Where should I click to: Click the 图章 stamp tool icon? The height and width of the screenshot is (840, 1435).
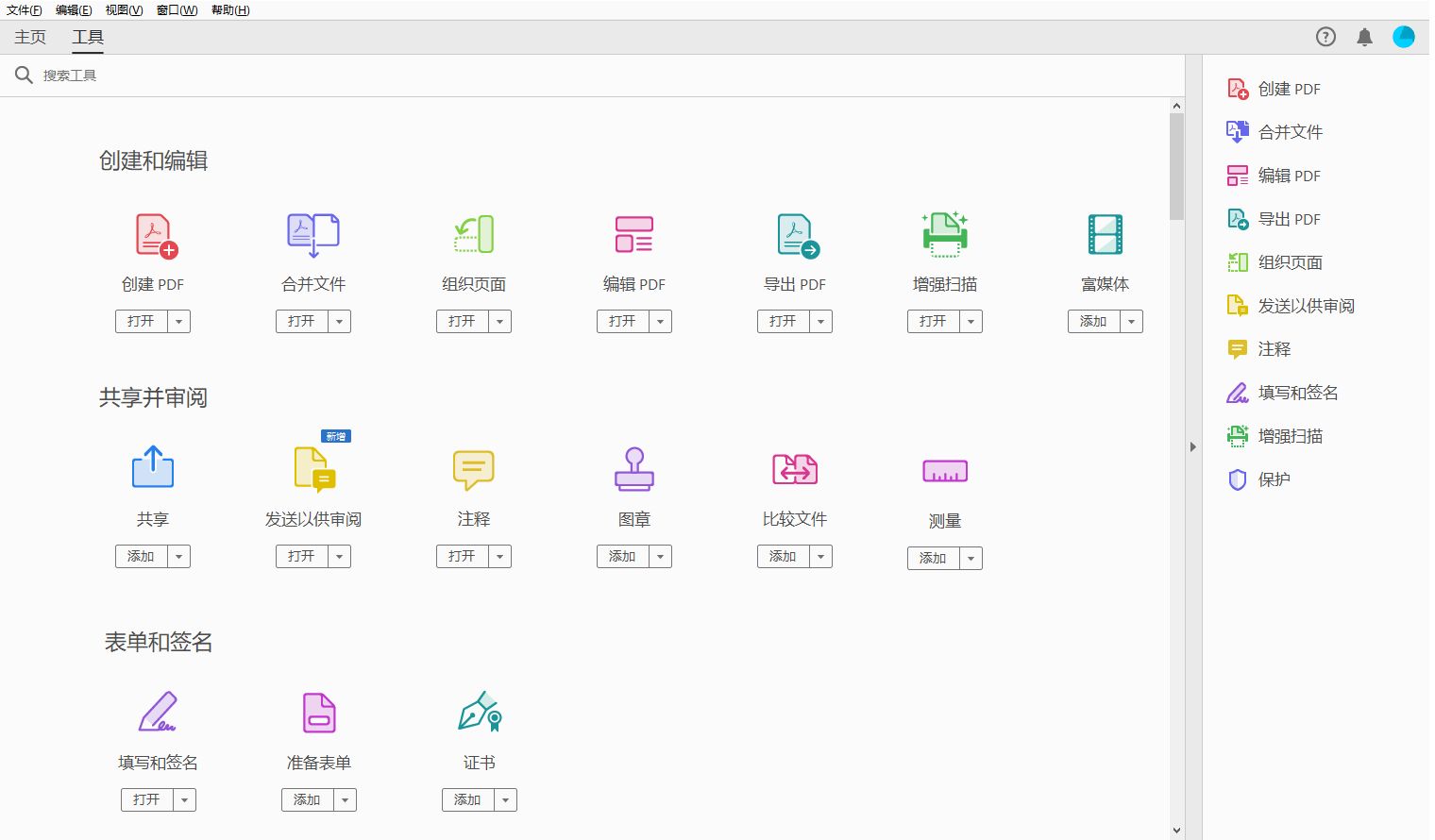[633, 469]
